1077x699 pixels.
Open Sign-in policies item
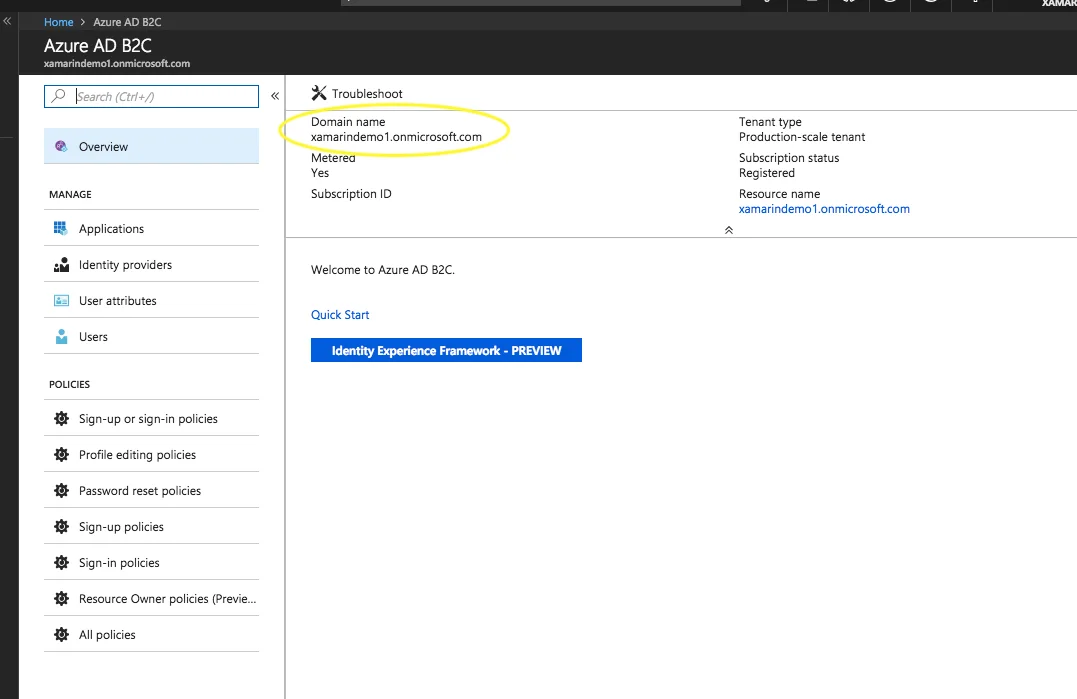(x=151, y=562)
